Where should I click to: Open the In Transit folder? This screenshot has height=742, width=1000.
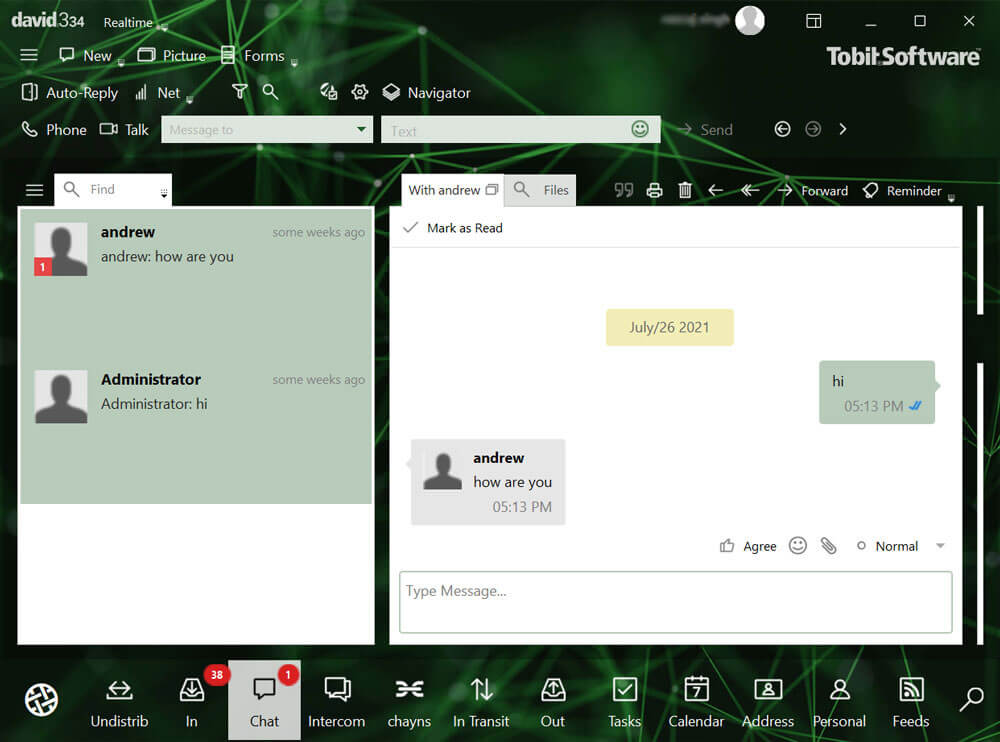click(x=482, y=703)
